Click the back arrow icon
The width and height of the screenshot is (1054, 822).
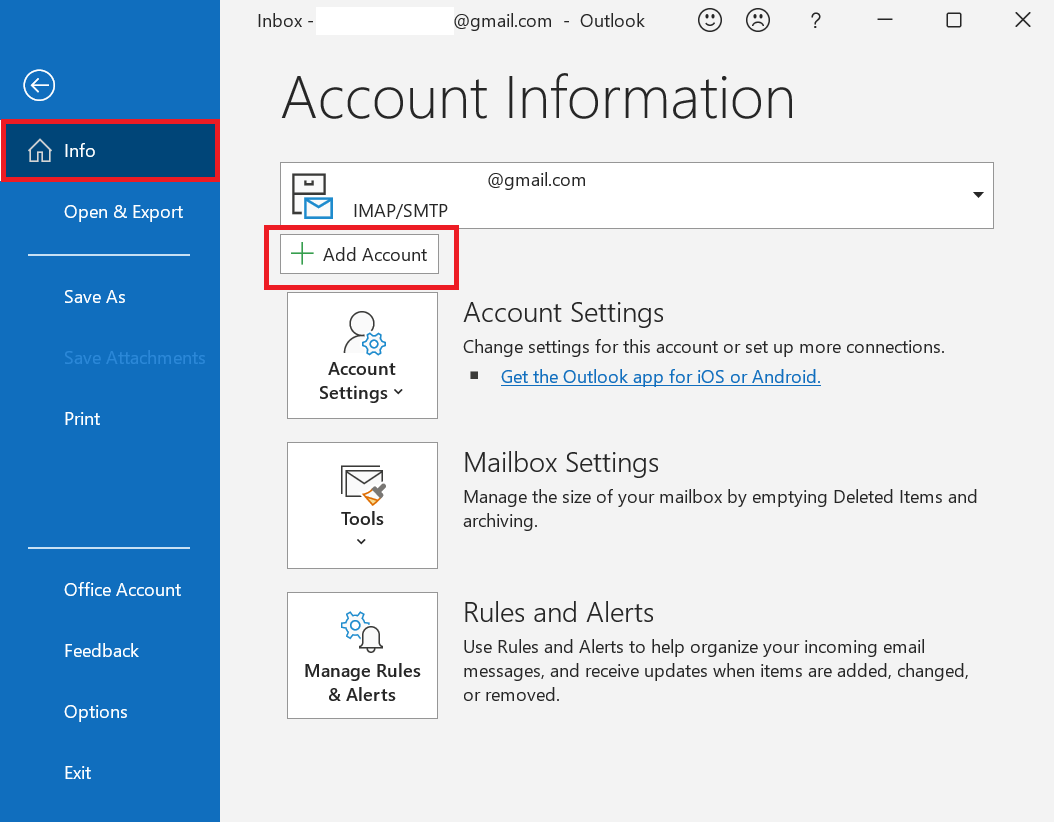click(39, 85)
